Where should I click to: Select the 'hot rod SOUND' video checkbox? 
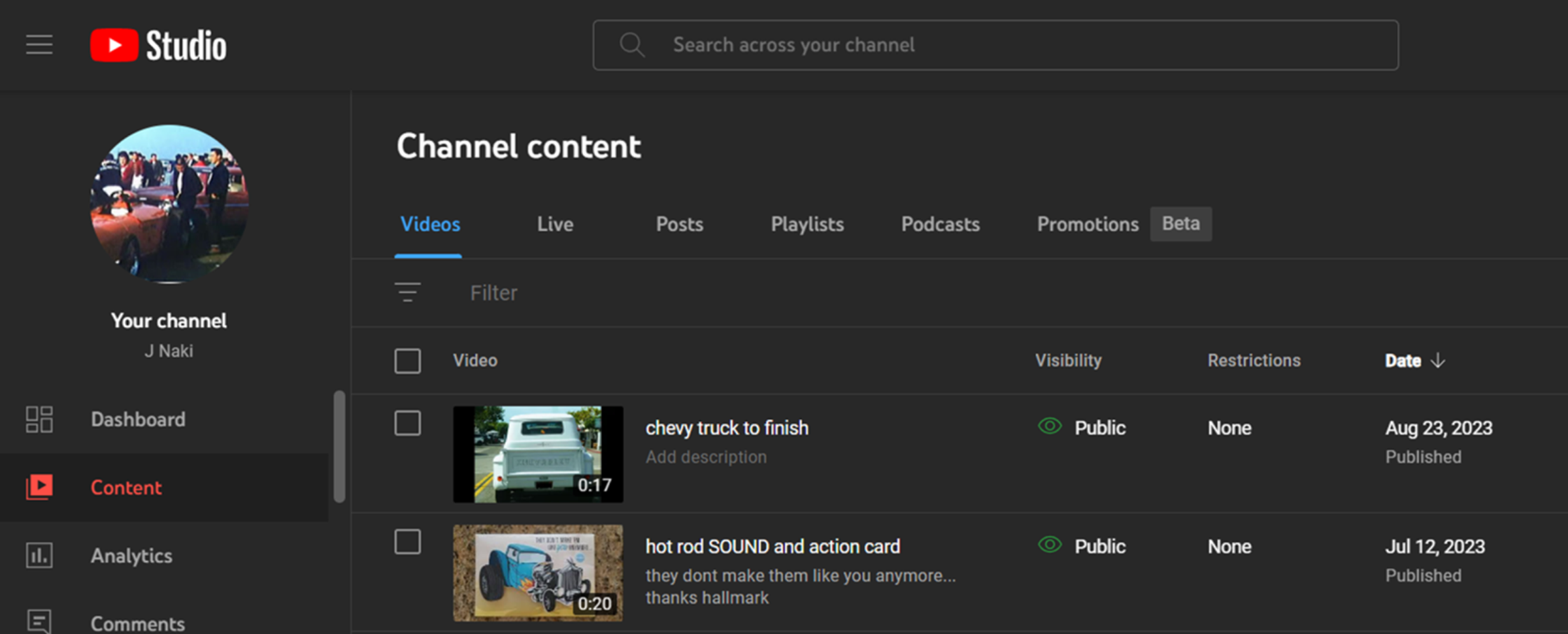tap(408, 542)
